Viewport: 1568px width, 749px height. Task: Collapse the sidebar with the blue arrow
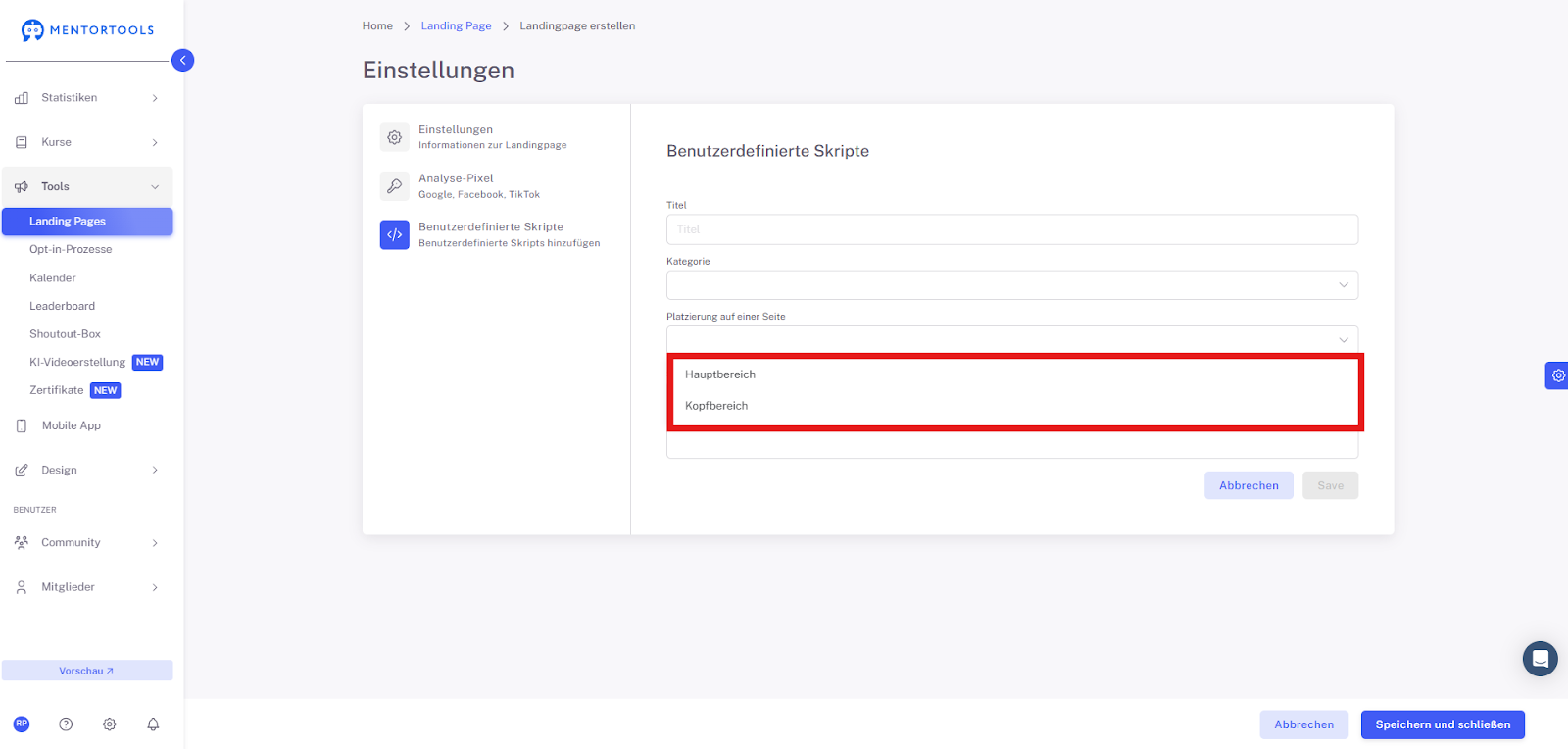[182, 60]
